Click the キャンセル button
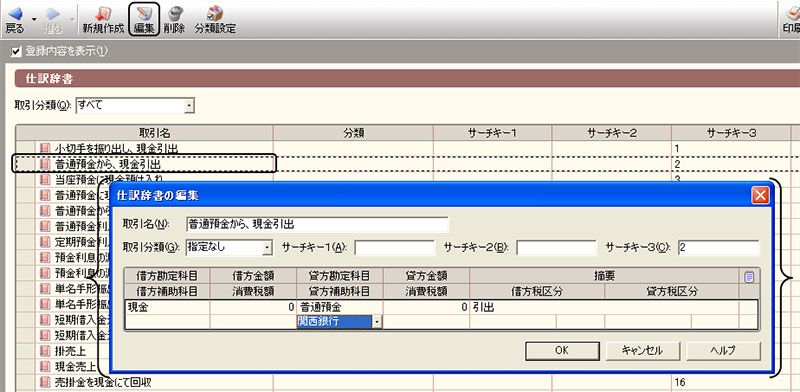The height and width of the screenshot is (392, 800). [x=643, y=351]
